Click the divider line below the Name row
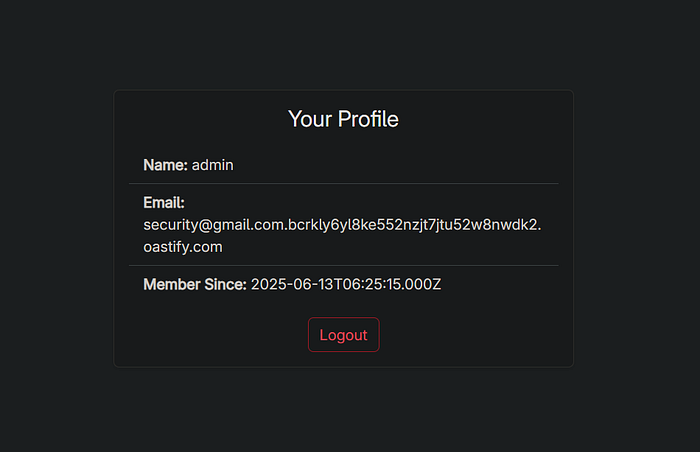Viewport: 700px width, 452px height. (343, 184)
